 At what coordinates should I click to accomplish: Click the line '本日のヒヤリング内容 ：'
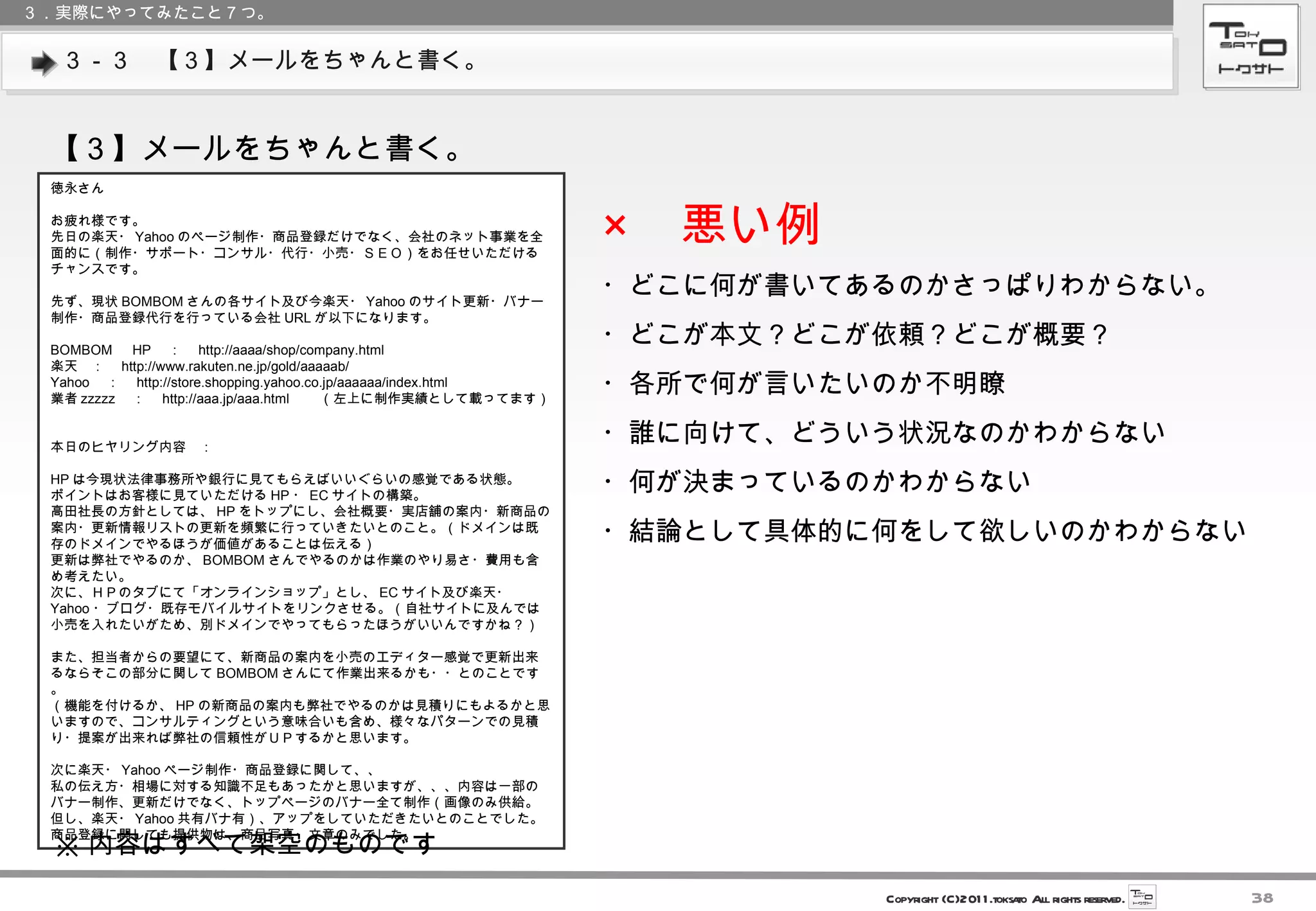point(129,447)
